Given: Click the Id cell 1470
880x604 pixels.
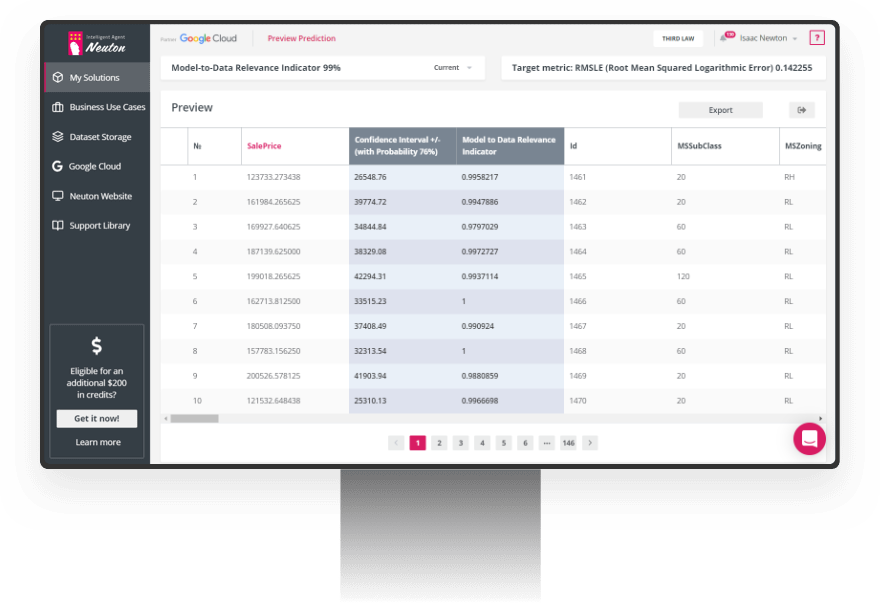Looking at the screenshot, I should point(578,401).
